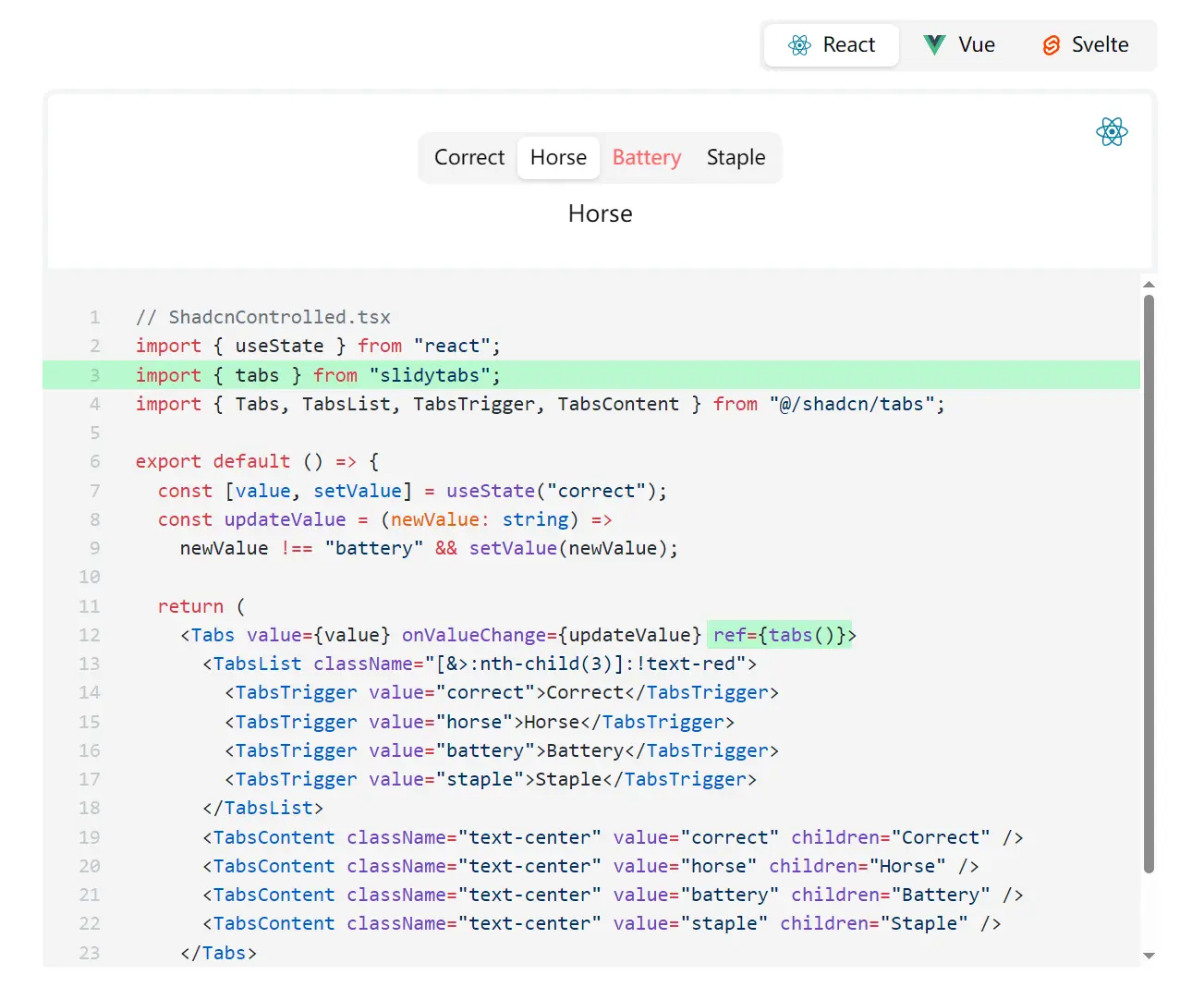Click the Vue logo icon
The width and height of the screenshot is (1204, 987).
933,43
